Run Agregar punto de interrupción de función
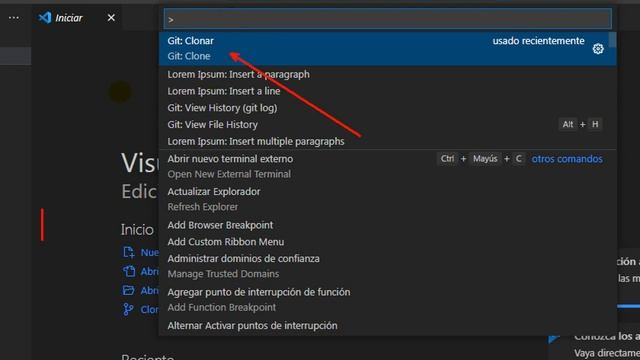This screenshot has height=360, width=640. click(x=387, y=300)
